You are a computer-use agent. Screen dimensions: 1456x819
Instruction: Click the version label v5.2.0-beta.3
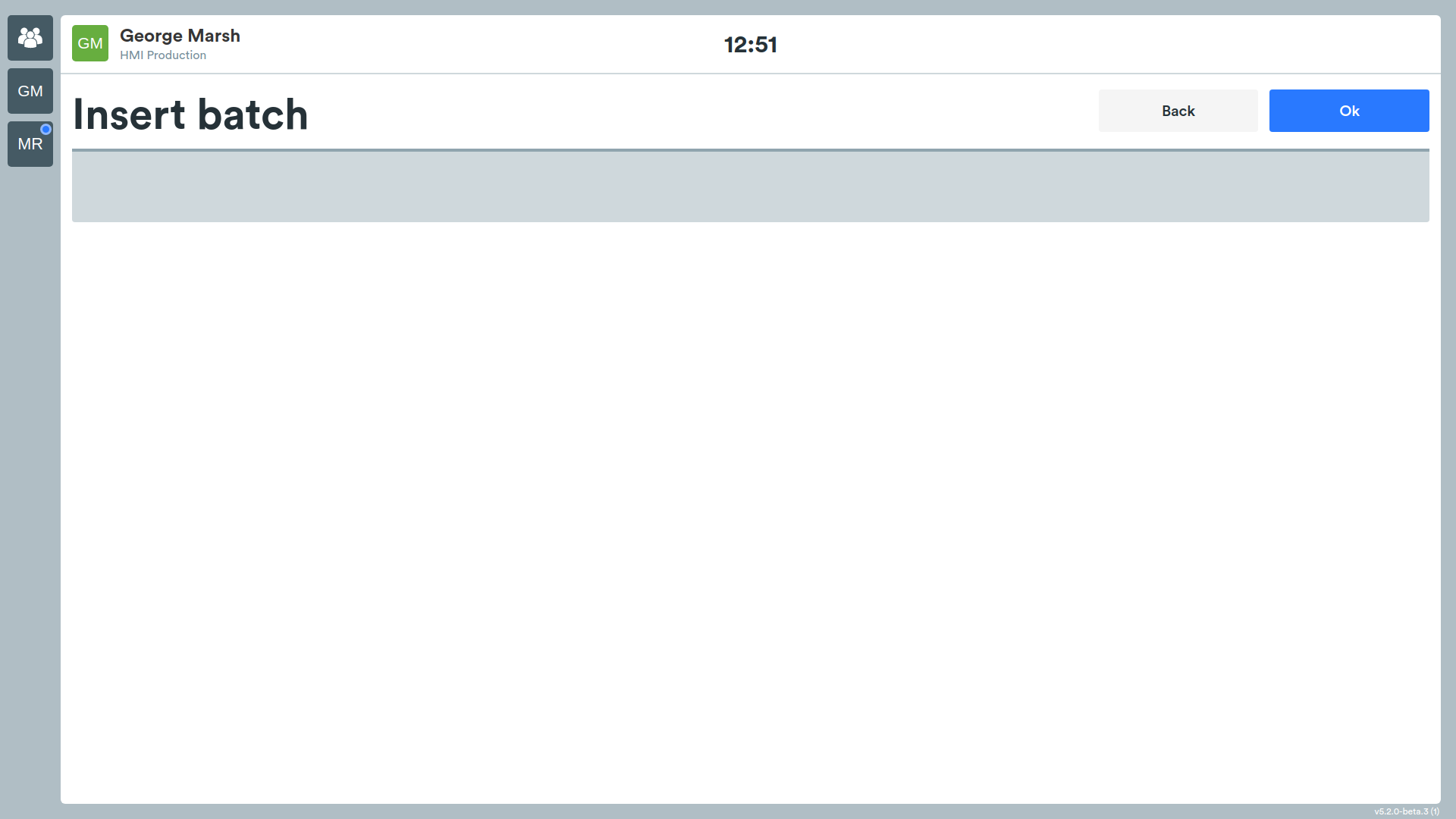tap(1407, 811)
